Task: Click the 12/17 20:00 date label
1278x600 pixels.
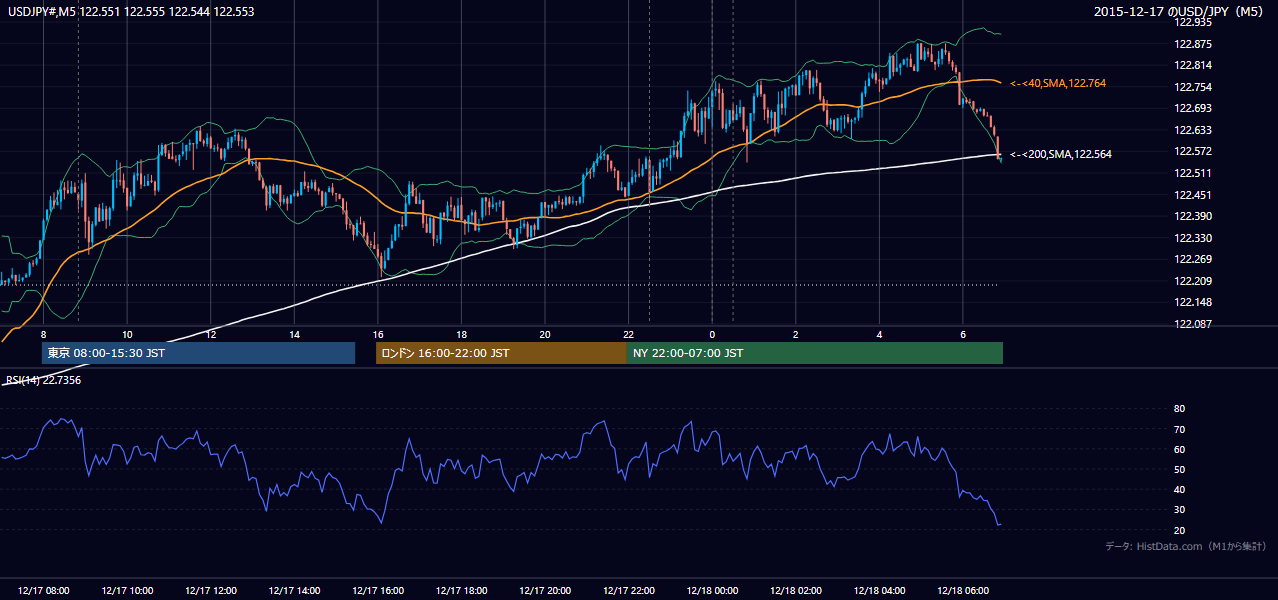Action: [545, 591]
